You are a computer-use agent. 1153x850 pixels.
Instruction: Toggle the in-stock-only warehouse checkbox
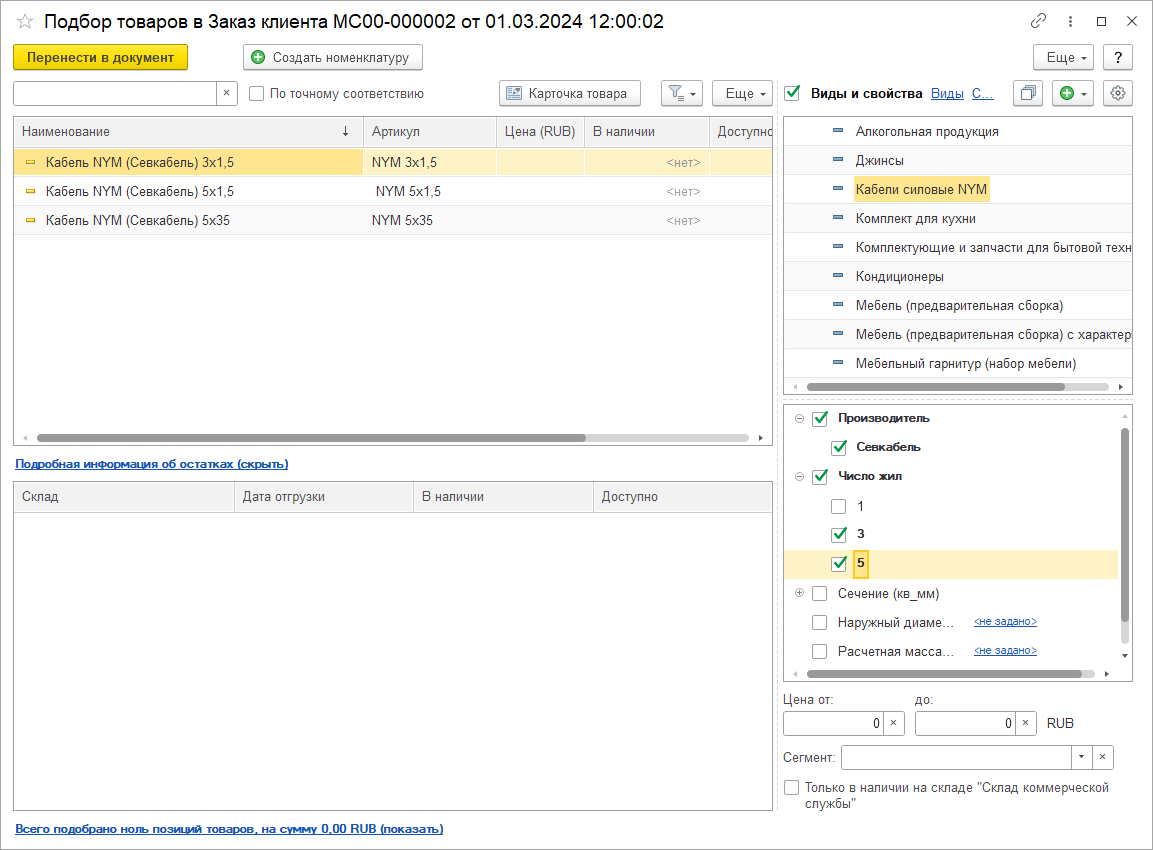(792, 788)
